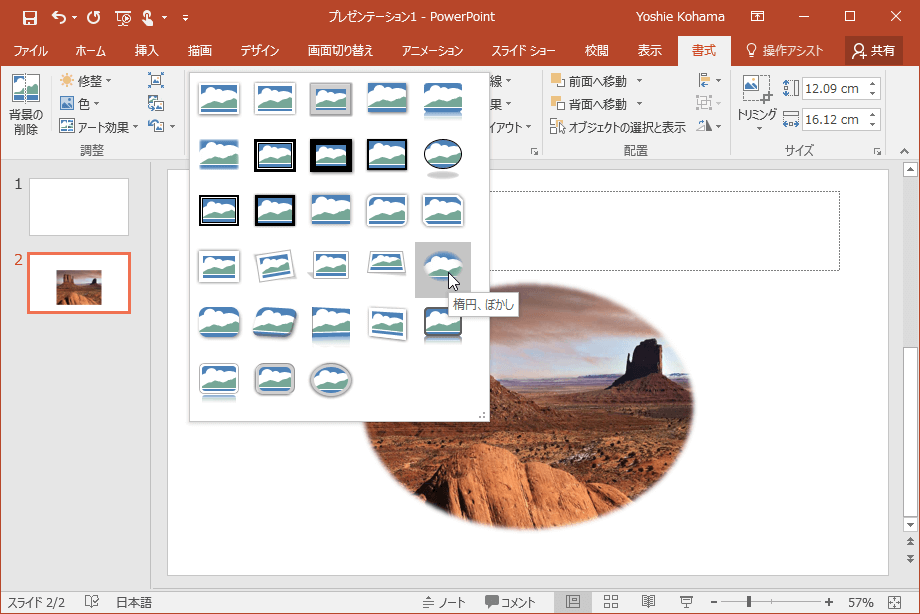Screen dimensions: 920x614
Task: Open 前面へ移動 dropdown arrow
Action: [x=640, y=81]
